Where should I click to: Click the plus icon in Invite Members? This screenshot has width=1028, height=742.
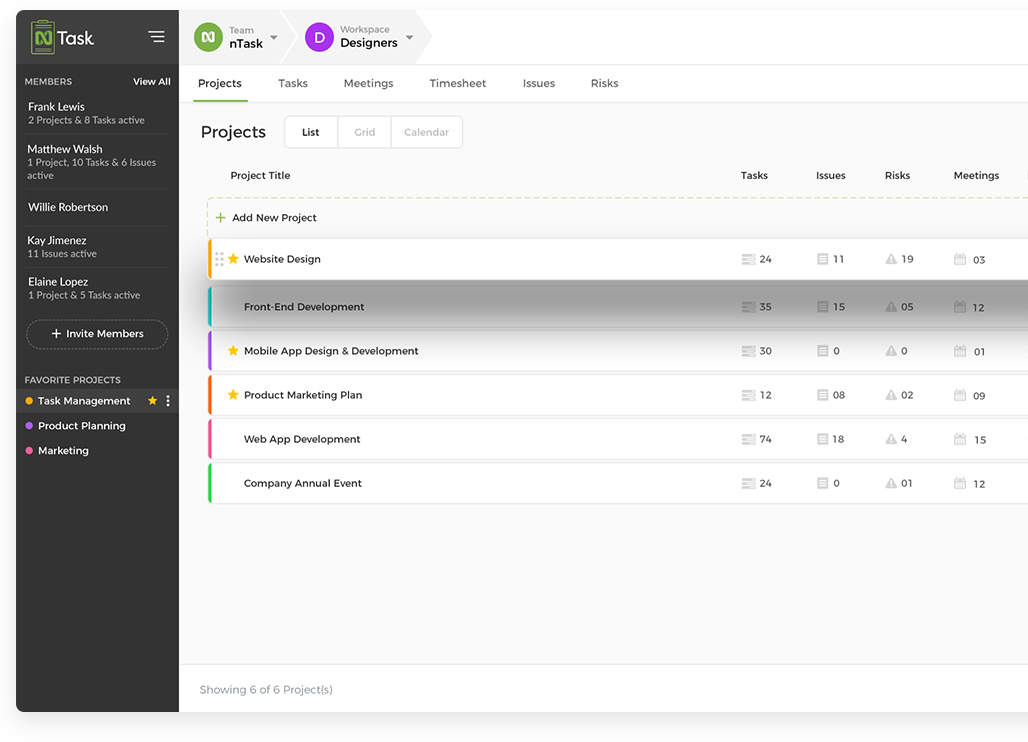pyautogui.click(x=56, y=334)
